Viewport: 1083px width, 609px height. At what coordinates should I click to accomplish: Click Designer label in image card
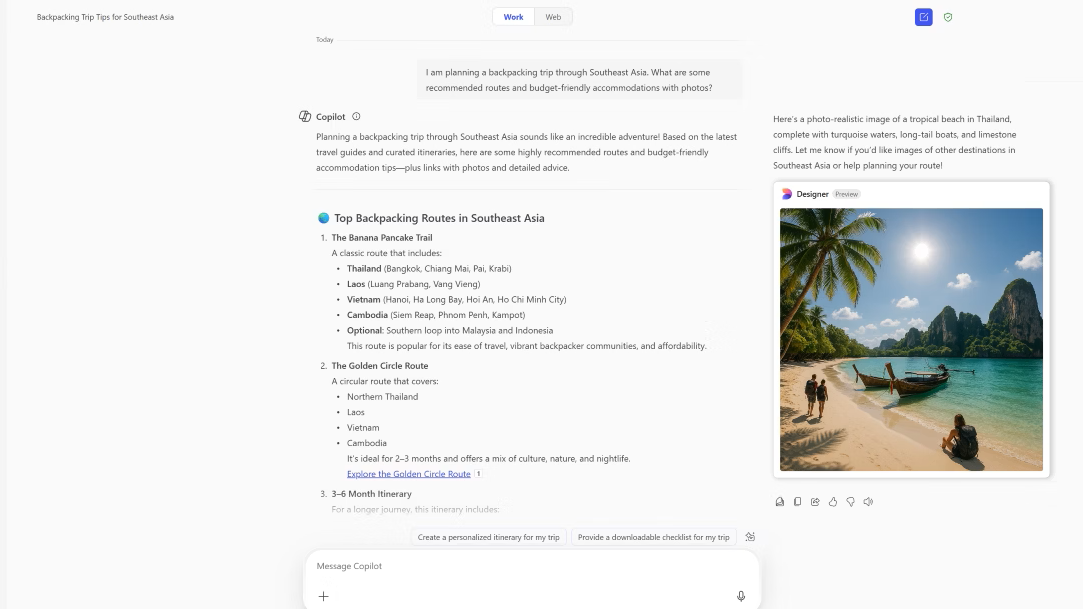[x=812, y=194]
